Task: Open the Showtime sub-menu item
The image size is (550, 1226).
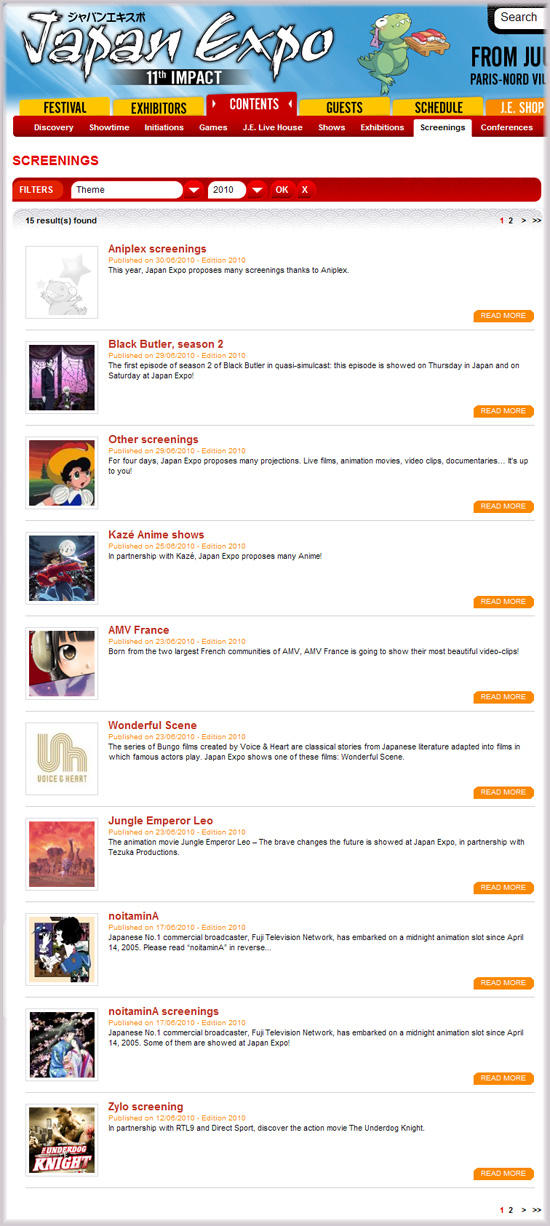Action: click(109, 128)
